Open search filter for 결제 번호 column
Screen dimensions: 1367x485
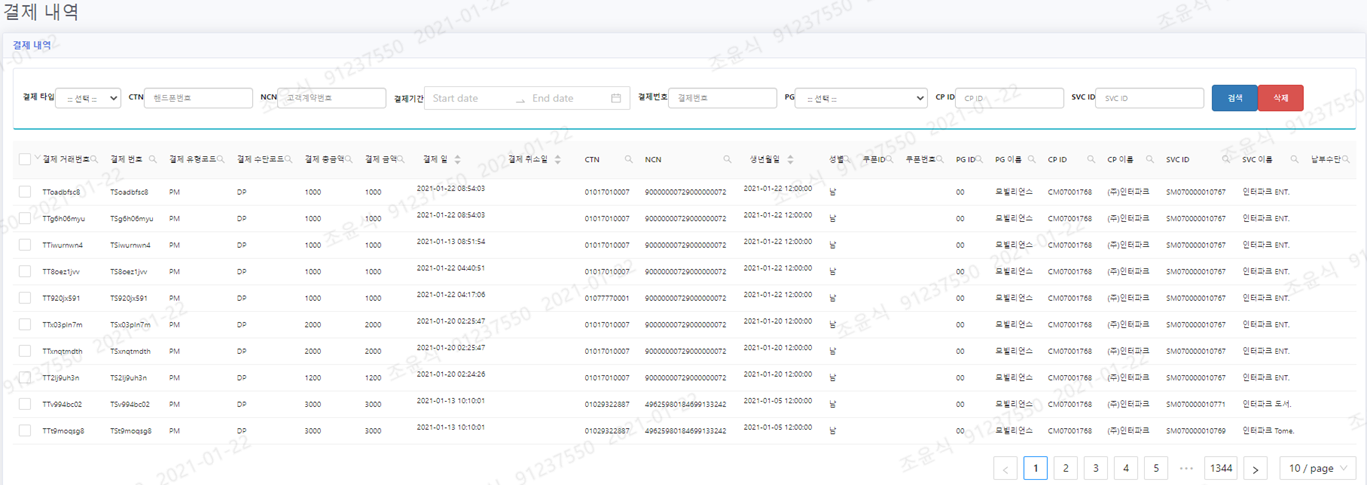[x=152, y=159]
